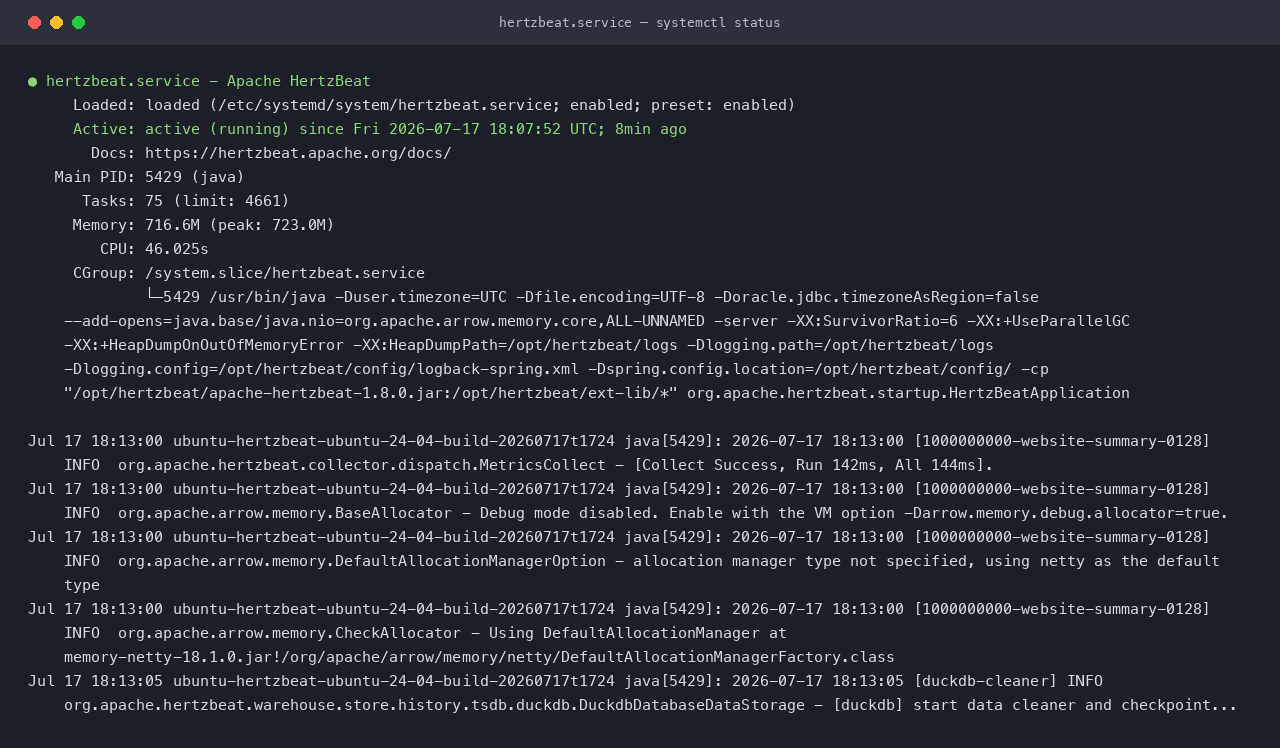The width and height of the screenshot is (1280, 748).
Task: Click the CGroup tree branch marker before 5429
Action: [154, 297]
